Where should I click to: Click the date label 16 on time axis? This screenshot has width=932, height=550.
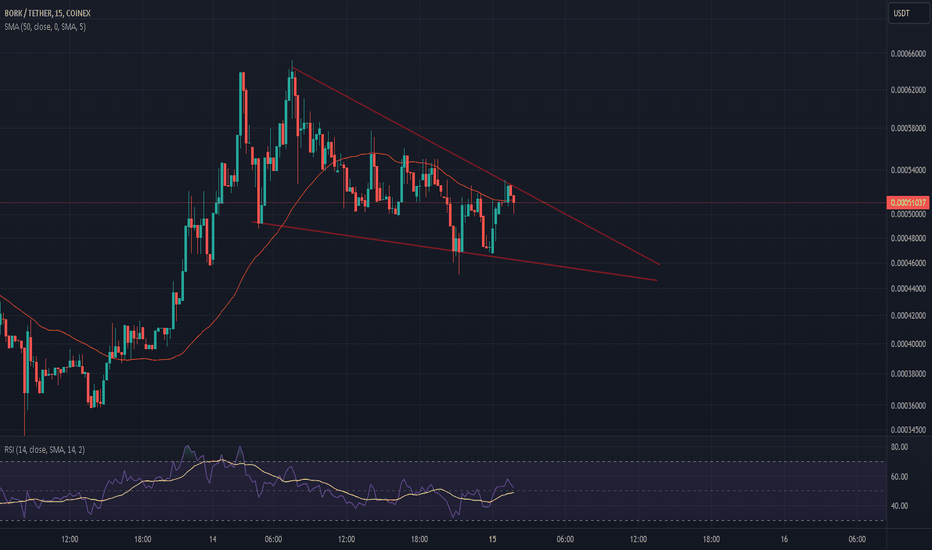coord(784,539)
